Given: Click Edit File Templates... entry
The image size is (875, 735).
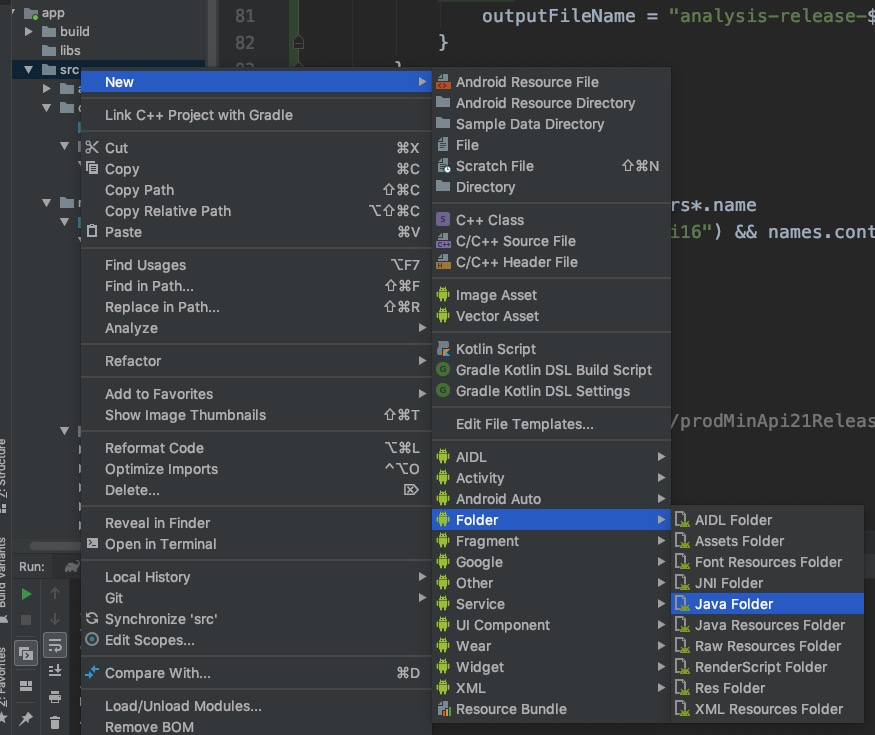Looking at the screenshot, I should pos(524,424).
